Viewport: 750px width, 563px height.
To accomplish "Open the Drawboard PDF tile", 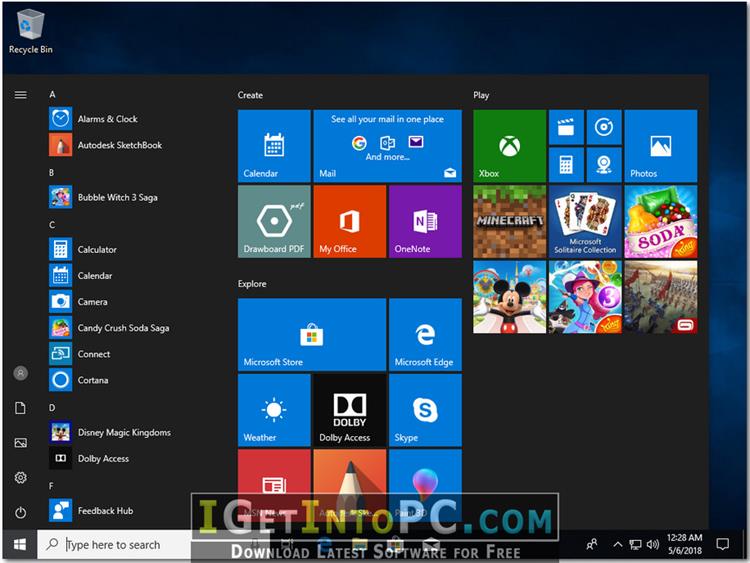I will click(x=274, y=221).
